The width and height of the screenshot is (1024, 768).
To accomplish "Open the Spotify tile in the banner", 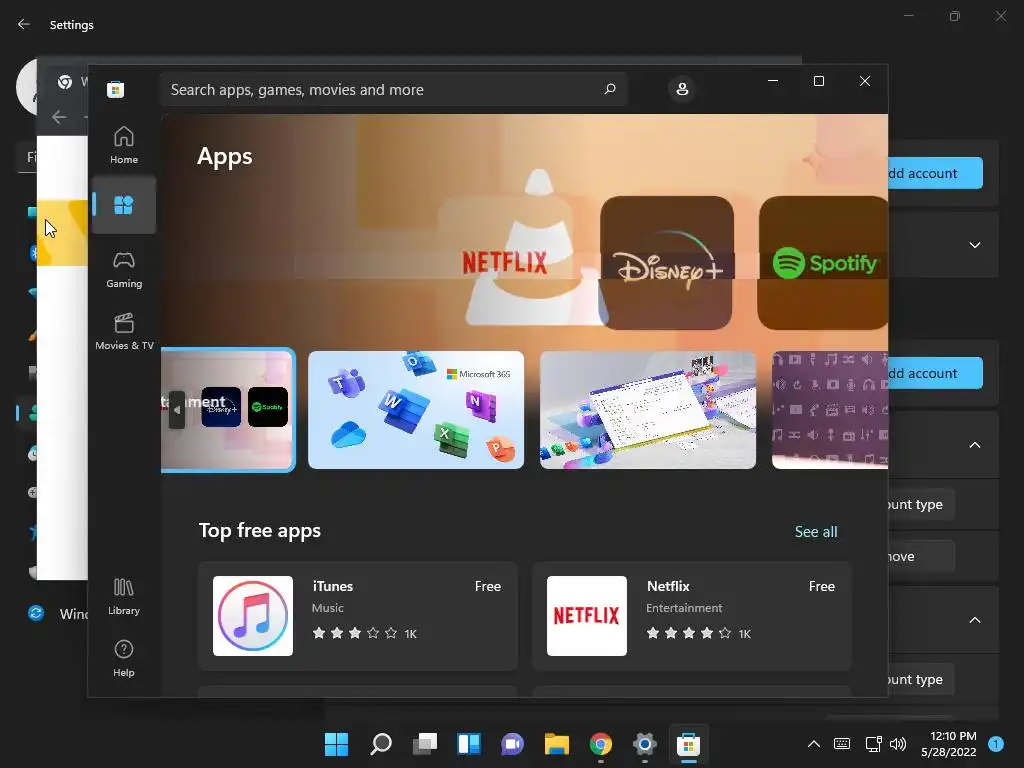I will [823, 263].
